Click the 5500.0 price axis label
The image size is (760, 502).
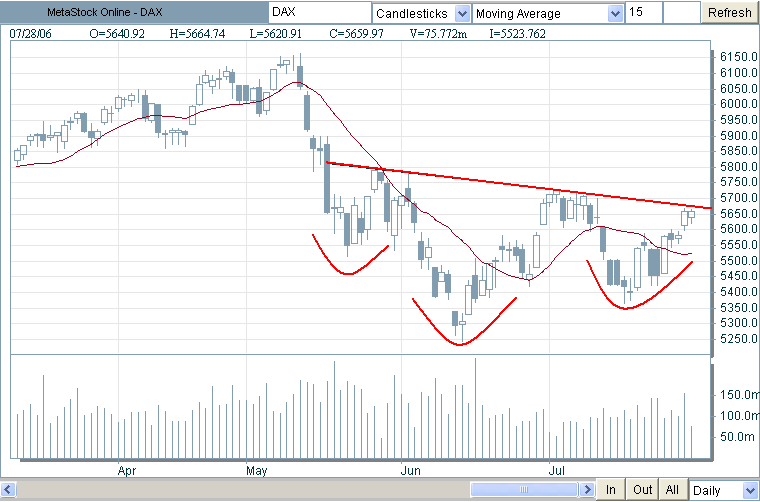tap(739, 261)
